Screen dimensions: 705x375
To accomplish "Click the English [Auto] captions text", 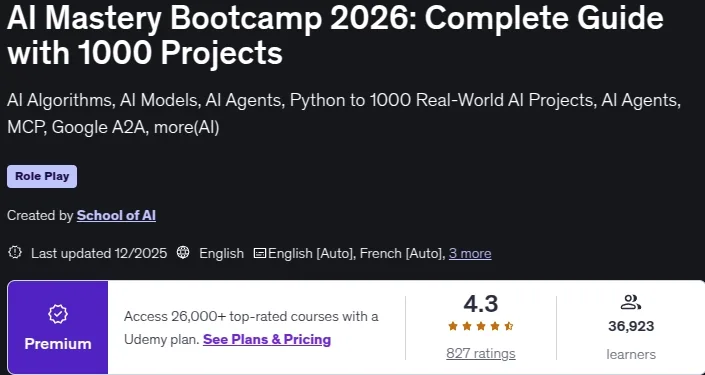I will pos(310,254).
